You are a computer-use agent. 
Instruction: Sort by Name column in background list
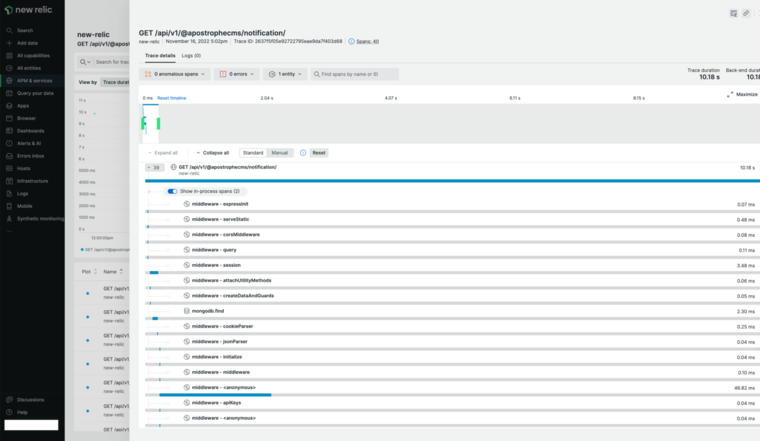113,272
